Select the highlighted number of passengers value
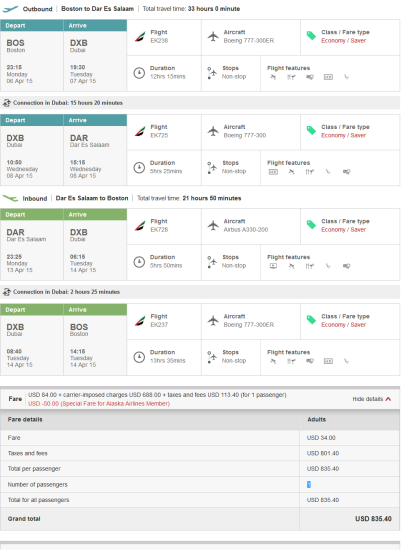The image size is (401, 550). (x=309, y=484)
